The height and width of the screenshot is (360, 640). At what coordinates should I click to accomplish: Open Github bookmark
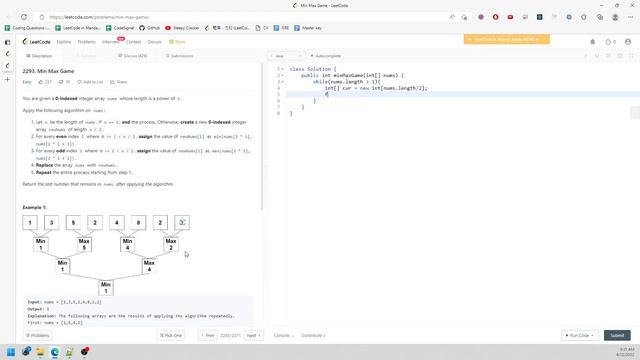[x=149, y=28]
